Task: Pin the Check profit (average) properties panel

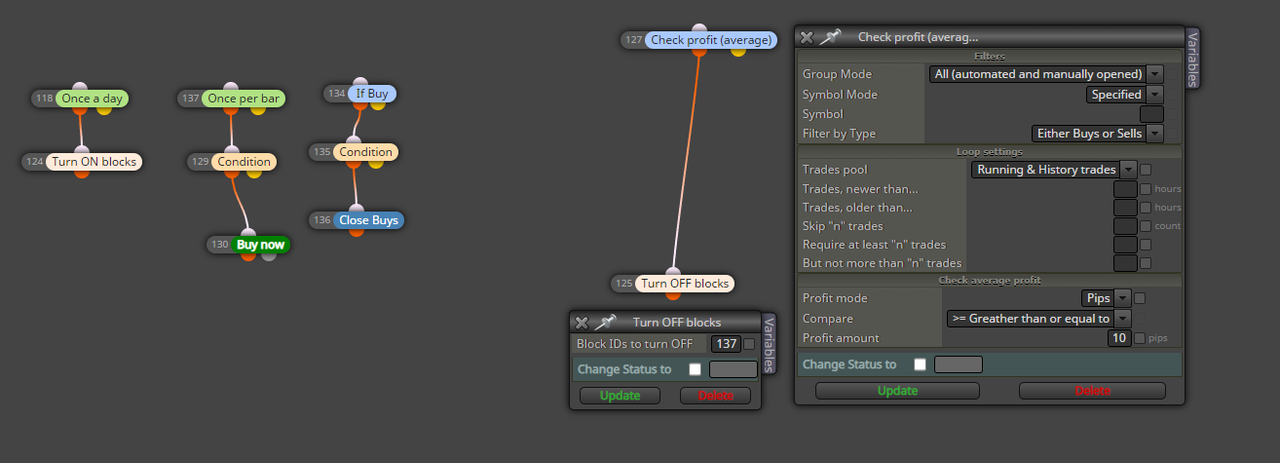Action: (830, 37)
